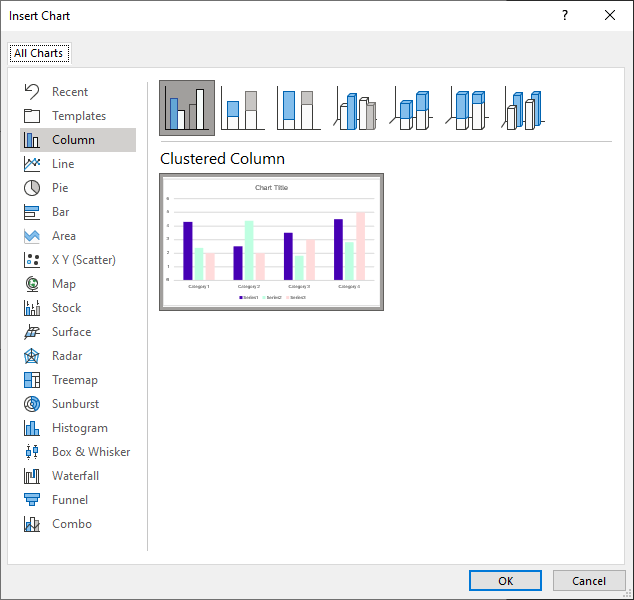Choose the Area category label
Viewport: 634px width, 600px height.
click(63, 236)
